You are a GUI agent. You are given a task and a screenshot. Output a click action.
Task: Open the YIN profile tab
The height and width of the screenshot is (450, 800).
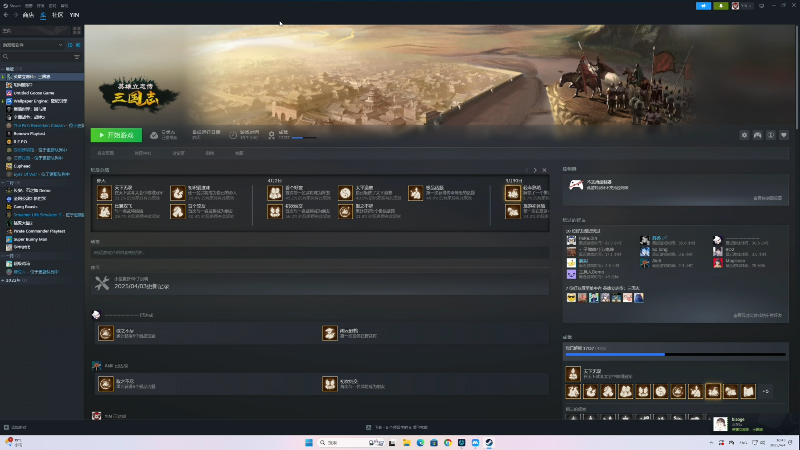tap(74, 15)
